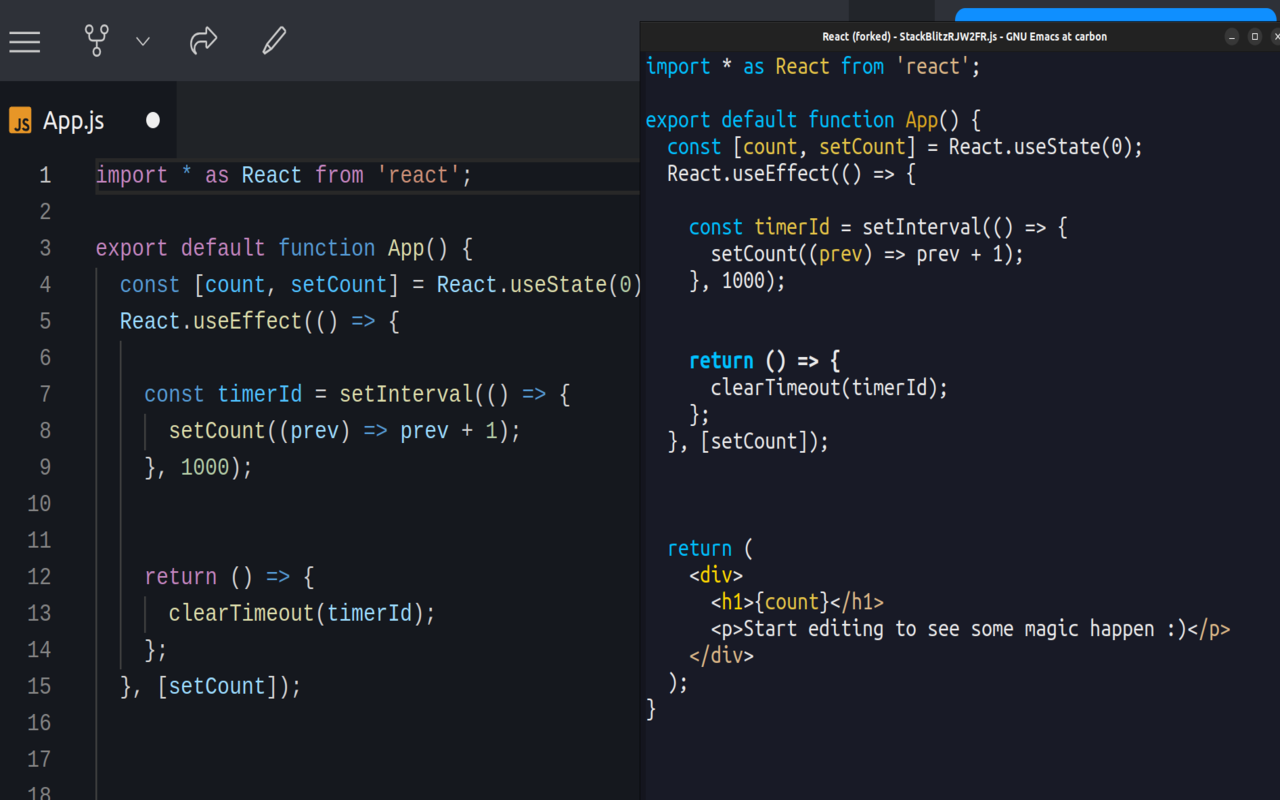Screen dimensions: 1280x800
Task: Click 'setCount((prev) => prev + 1);' in Emacs
Action: point(867,254)
